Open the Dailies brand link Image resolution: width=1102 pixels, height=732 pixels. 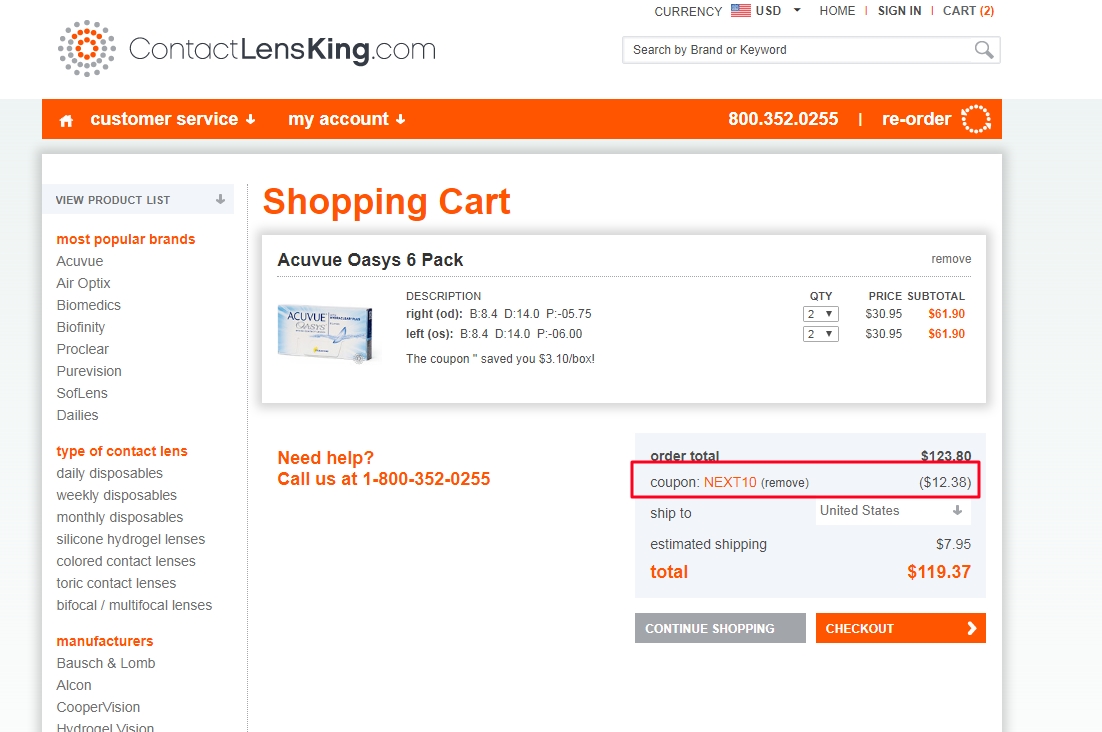click(x=77, y=415)
